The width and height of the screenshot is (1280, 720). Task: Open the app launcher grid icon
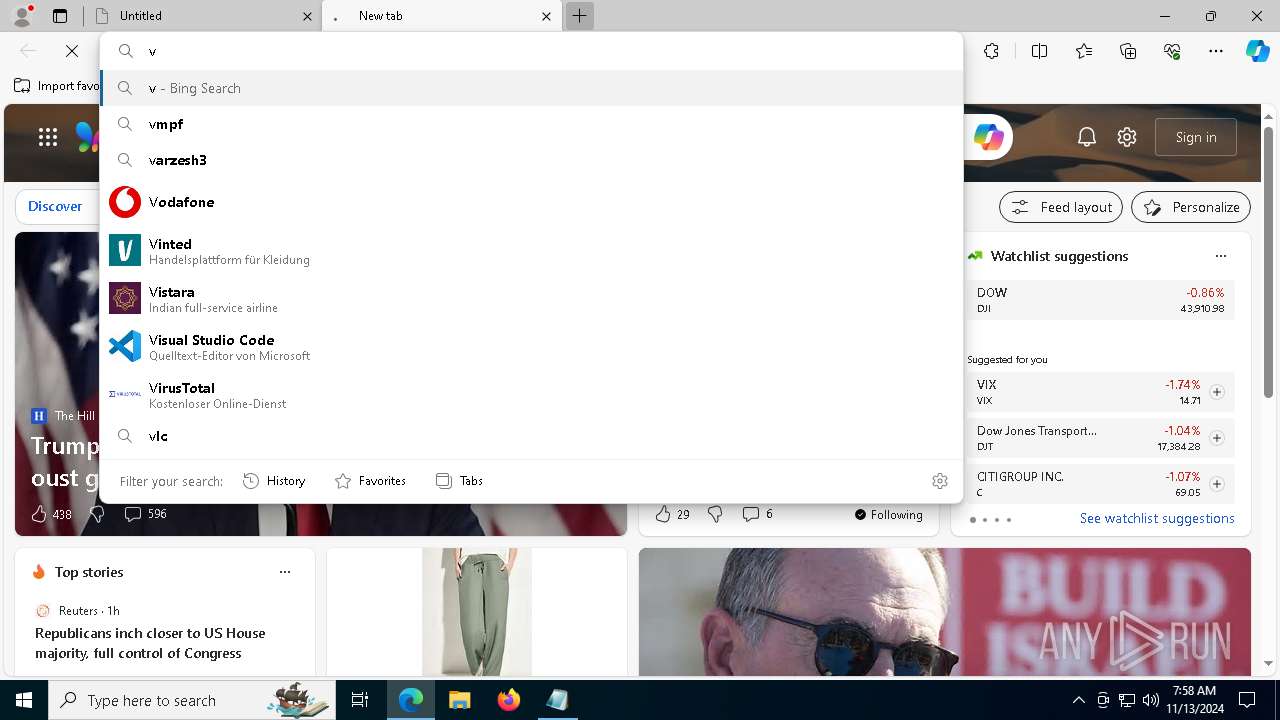click(48, 137)
